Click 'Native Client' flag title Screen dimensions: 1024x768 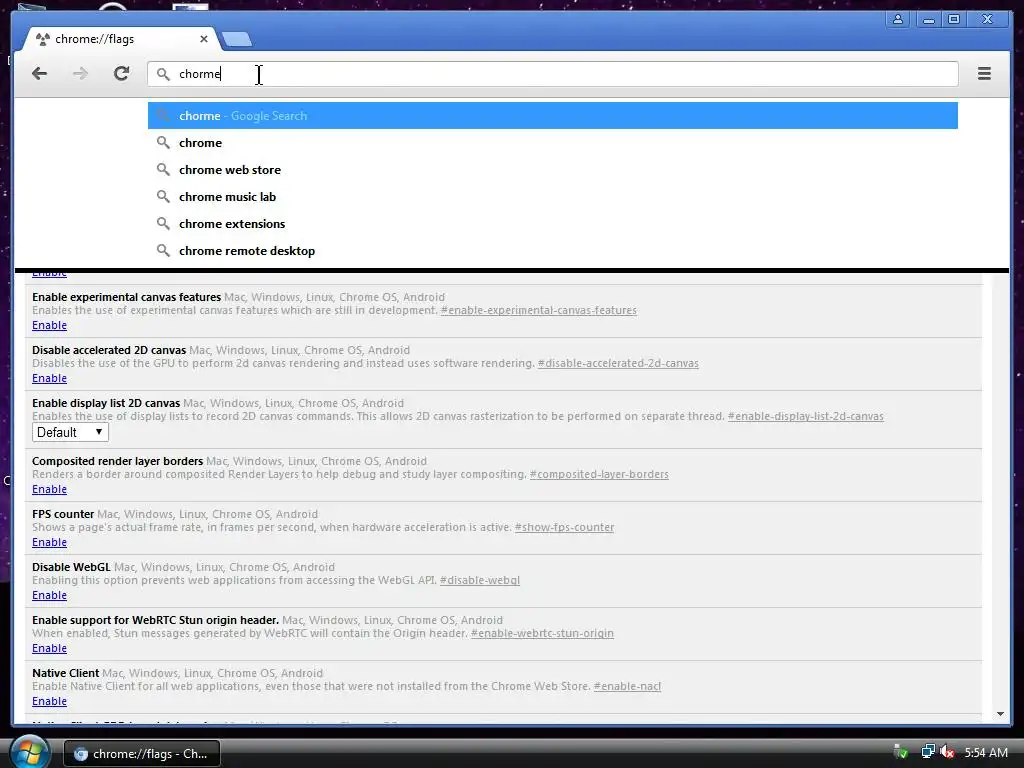point(65,673)
